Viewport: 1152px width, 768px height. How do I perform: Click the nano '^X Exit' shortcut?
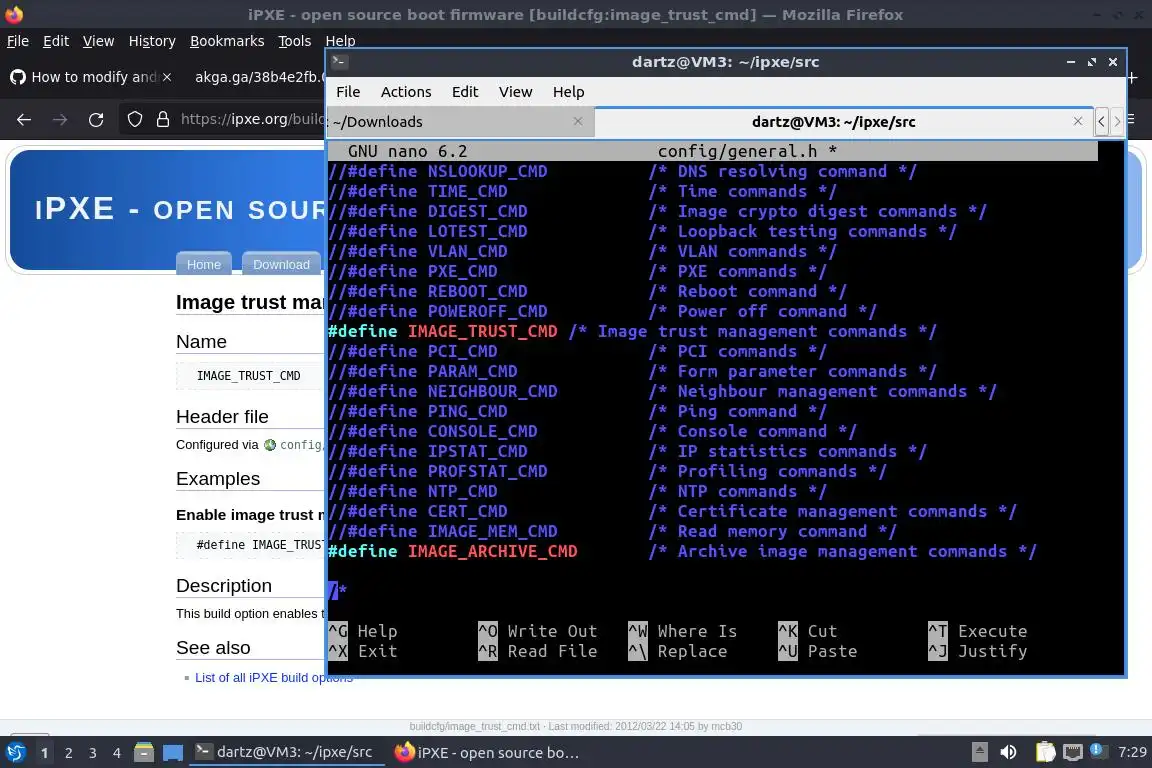pyautogui.click(x=362, y=651)
